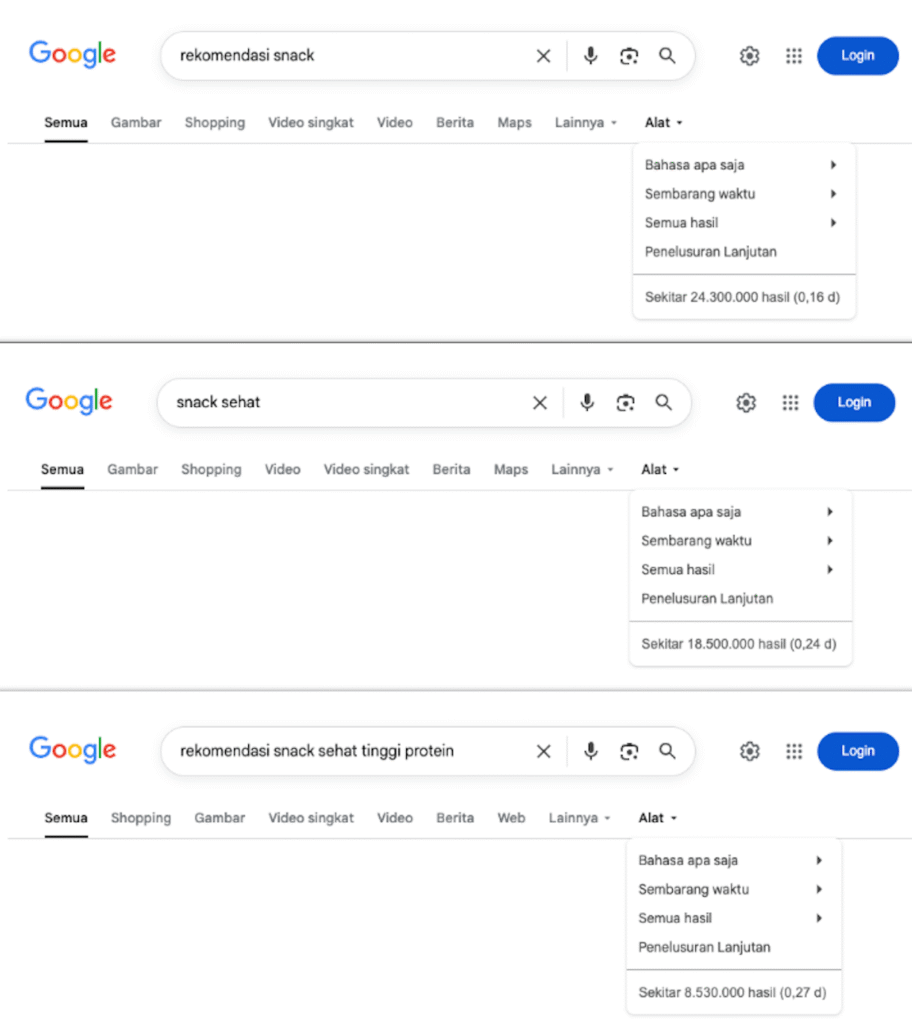Screen dimensions: 912x1024
Task: Click the microphone icon in the bottom search bar
Action: pyautogui.click(x=590, y=750)
